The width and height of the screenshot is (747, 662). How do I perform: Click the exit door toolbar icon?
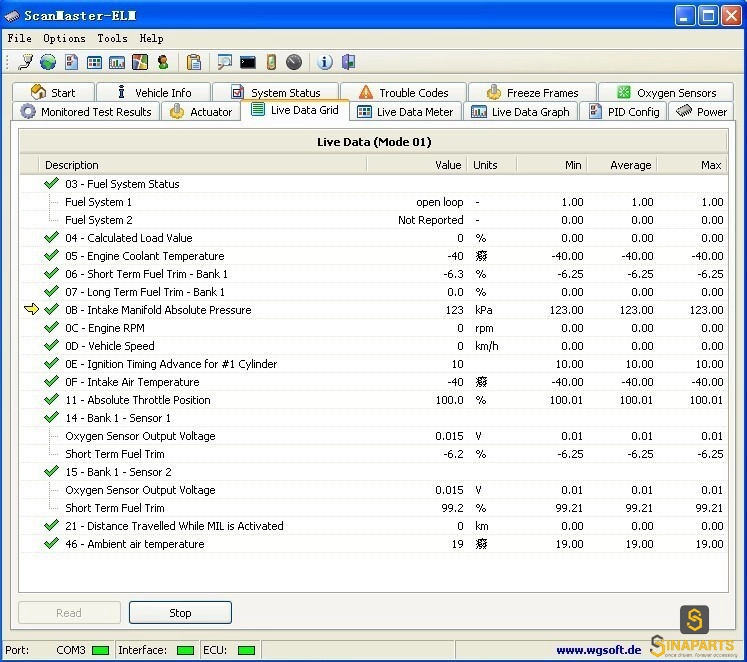348,62
